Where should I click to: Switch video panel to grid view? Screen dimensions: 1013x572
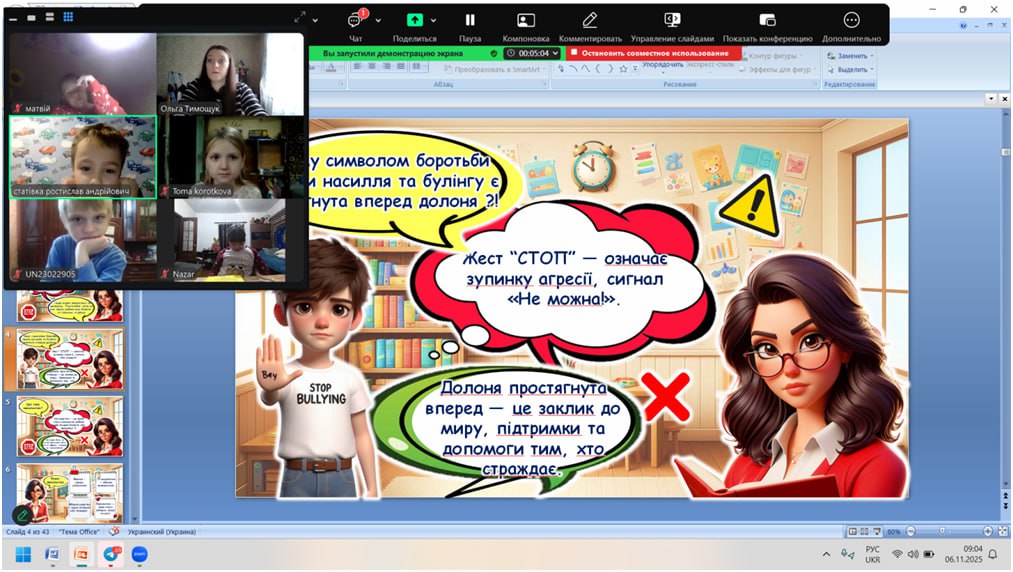point(68,17)
